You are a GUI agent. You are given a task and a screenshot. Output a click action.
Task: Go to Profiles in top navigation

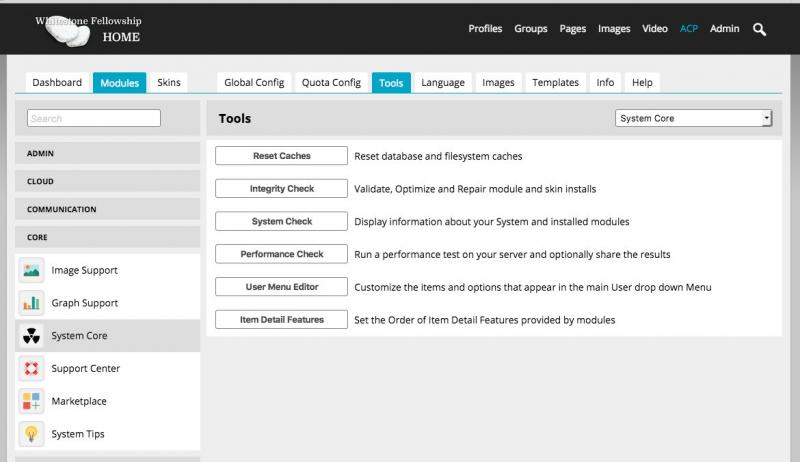(x=485, y=29)
